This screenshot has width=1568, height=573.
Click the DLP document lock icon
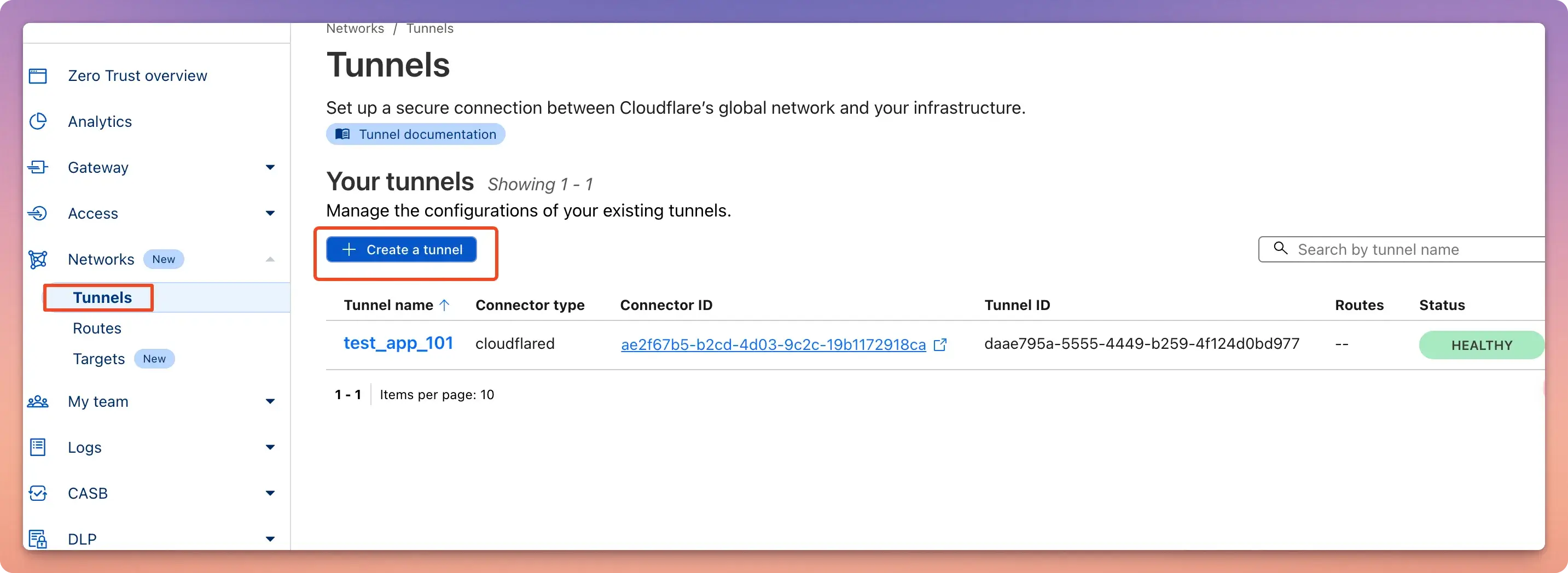tap(38, 539)
